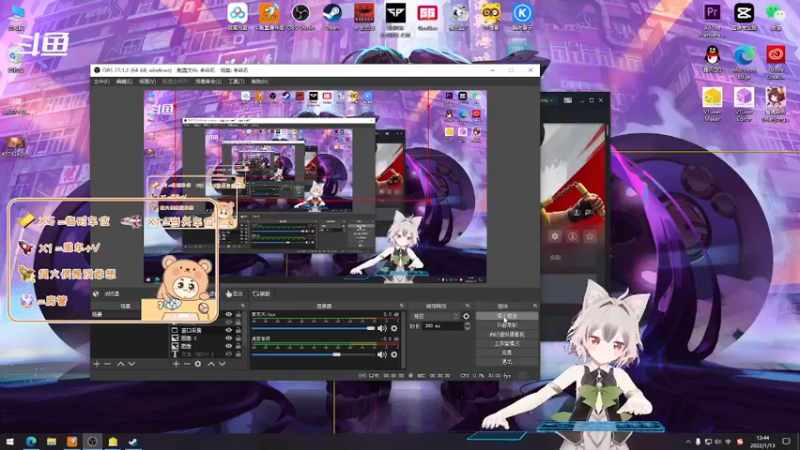Open the scene transition type dropdown

[435, 316]
